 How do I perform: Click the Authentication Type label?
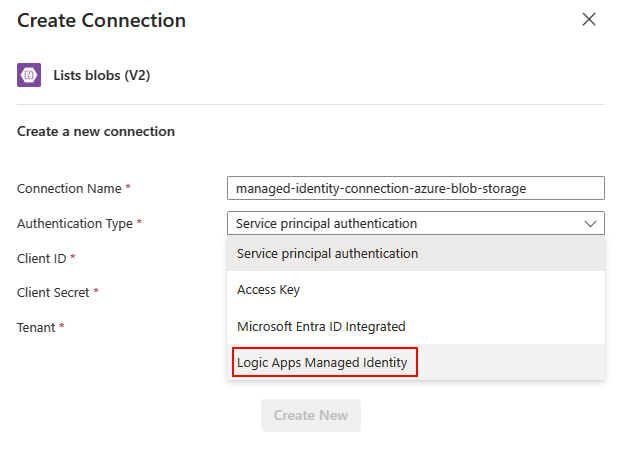(x=75, y=224)
